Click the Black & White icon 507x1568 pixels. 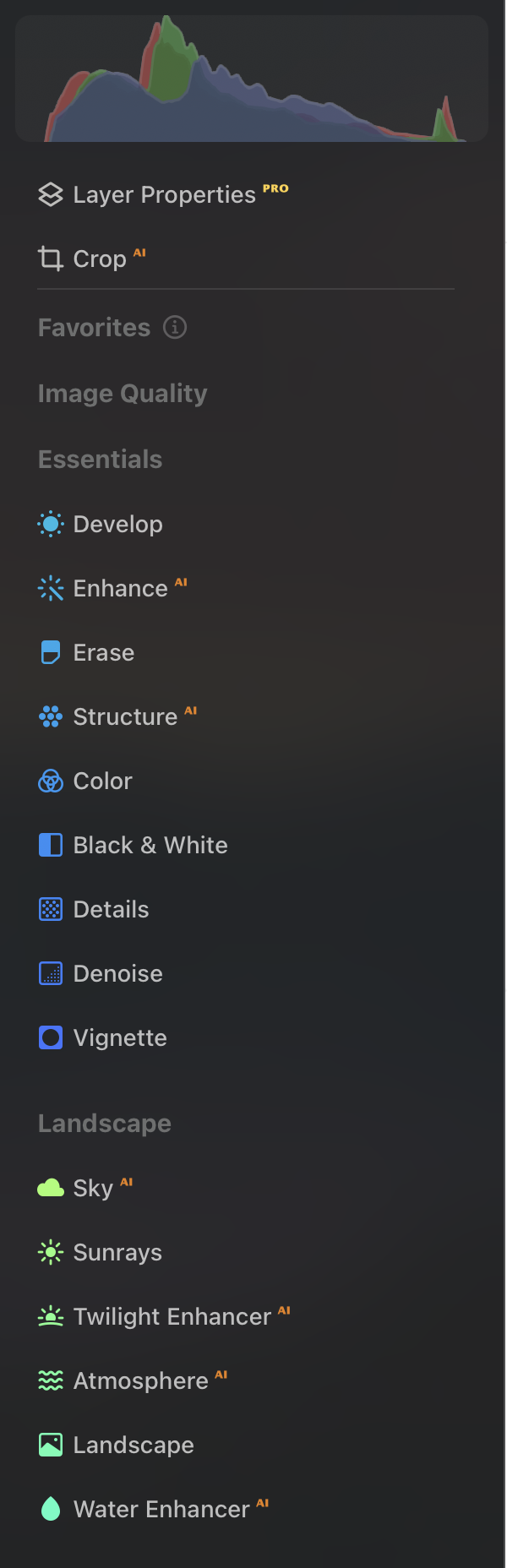(51, 845)
